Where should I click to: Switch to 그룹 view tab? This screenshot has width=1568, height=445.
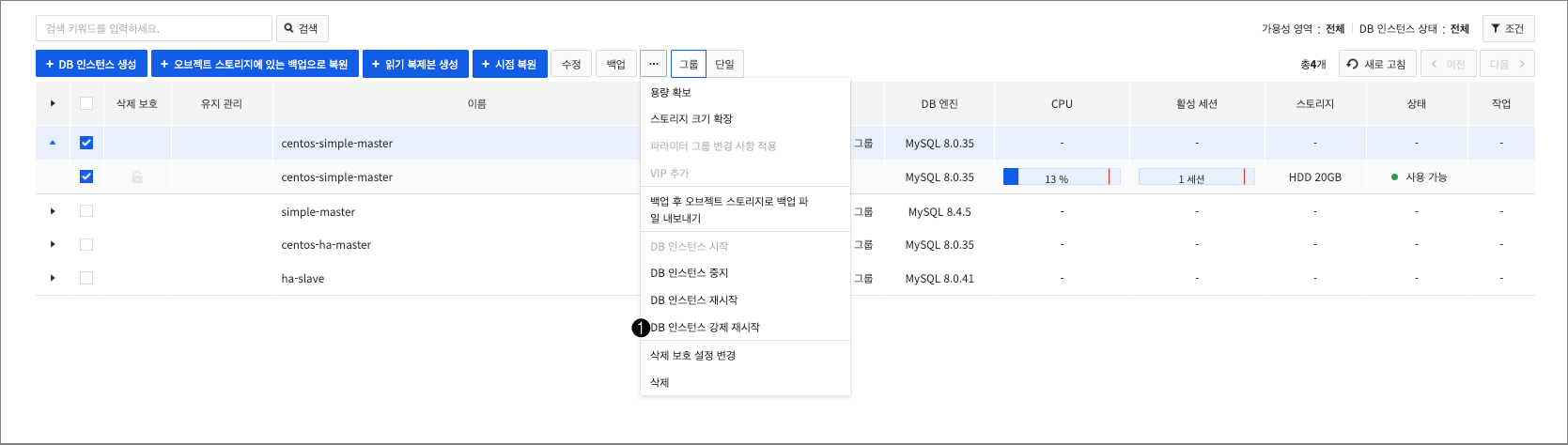pyautogui.click(x=689, y=64)
